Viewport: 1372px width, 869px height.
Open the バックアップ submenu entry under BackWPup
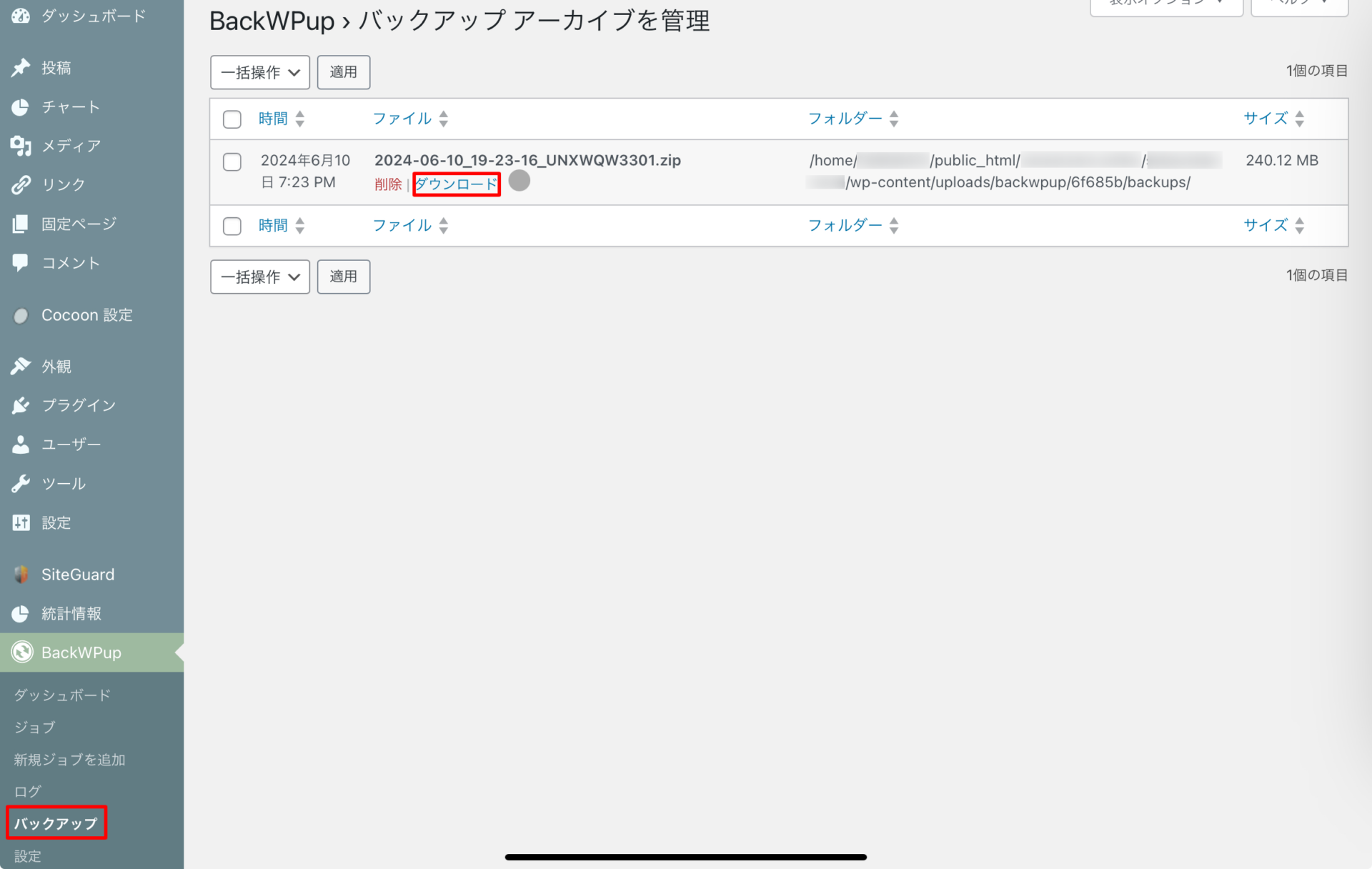[56, 823]
